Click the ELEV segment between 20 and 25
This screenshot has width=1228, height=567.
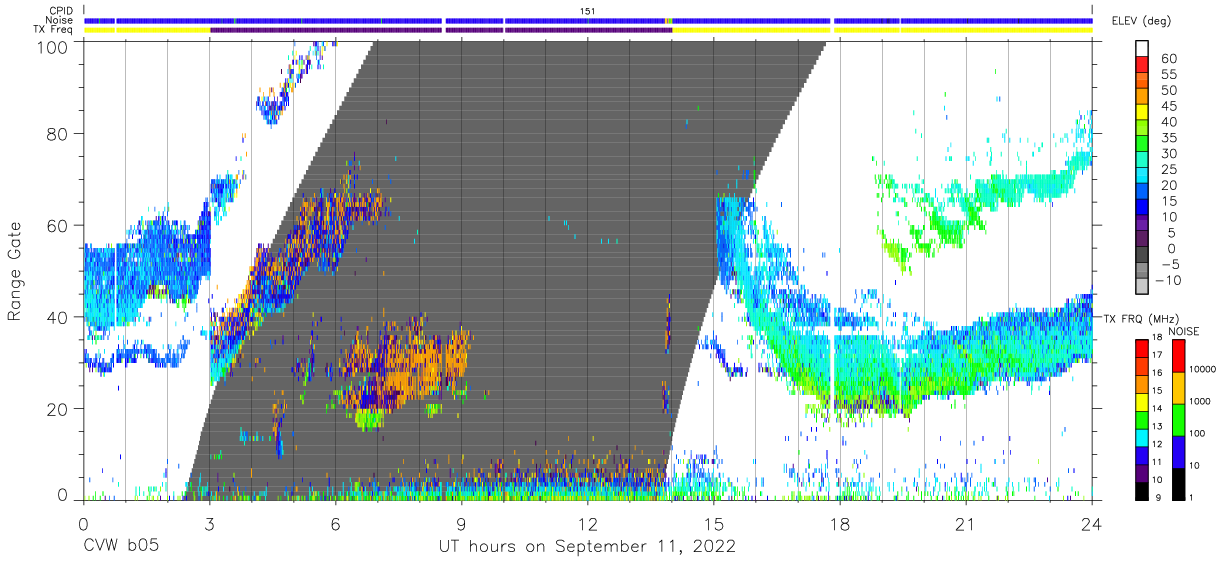click(1141, 177)
